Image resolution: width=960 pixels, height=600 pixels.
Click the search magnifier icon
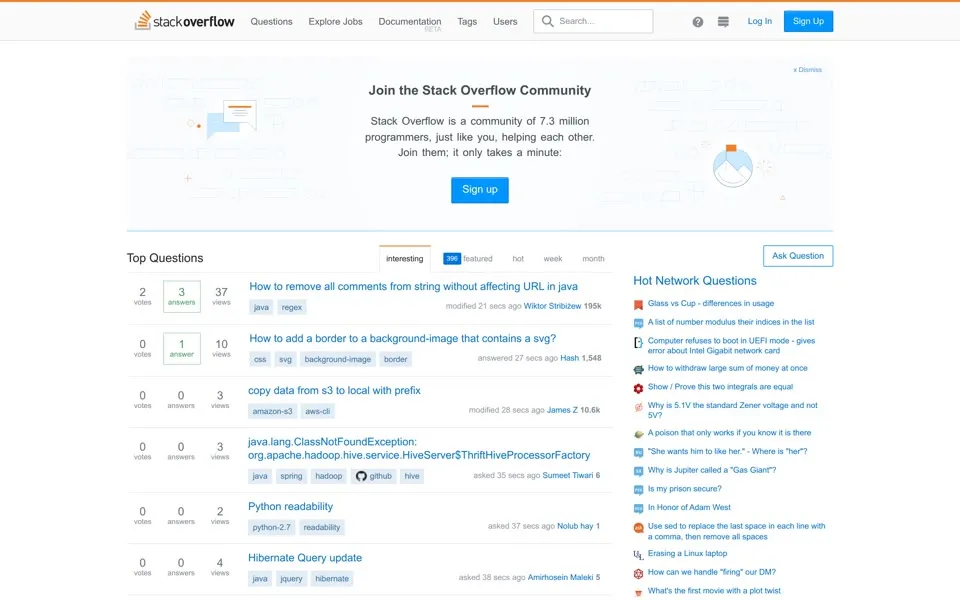point(547,21)
